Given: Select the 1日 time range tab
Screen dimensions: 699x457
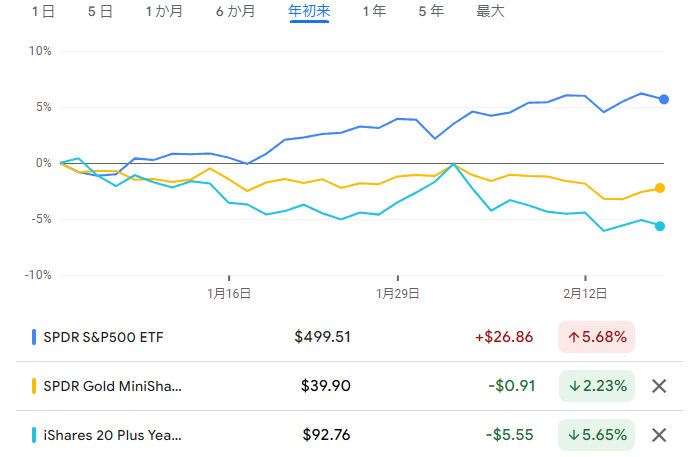Looking at the screenshot, I should pyautogui.click(x=43, y=12).
